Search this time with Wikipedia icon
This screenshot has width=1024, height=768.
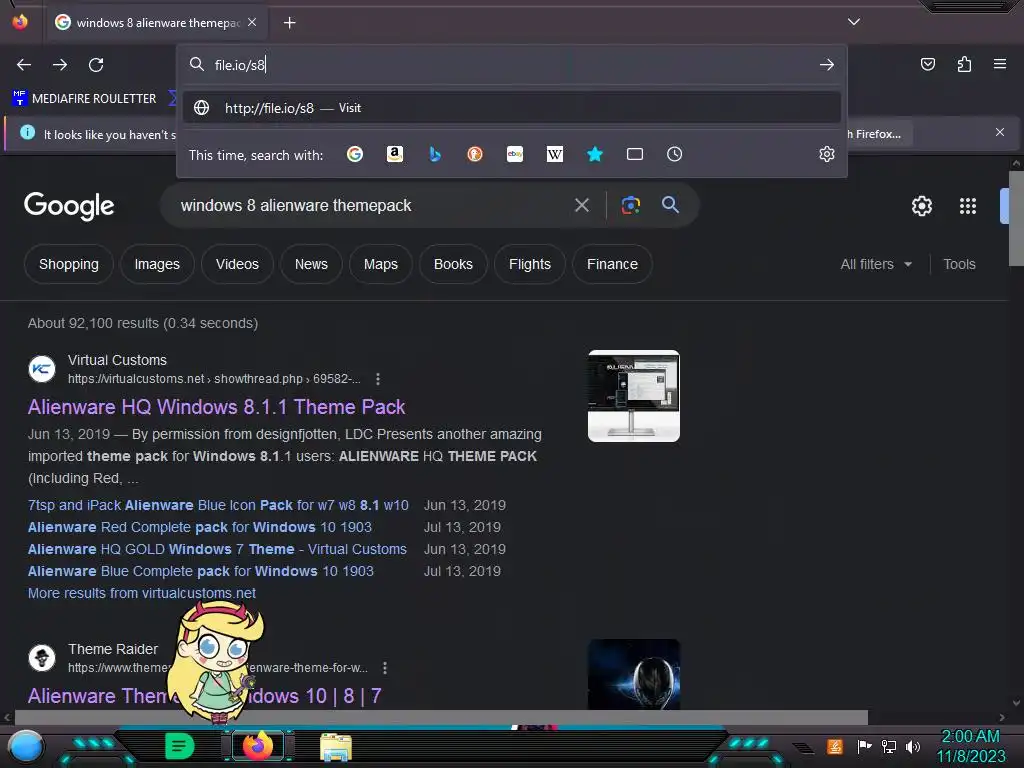point(554,154)
